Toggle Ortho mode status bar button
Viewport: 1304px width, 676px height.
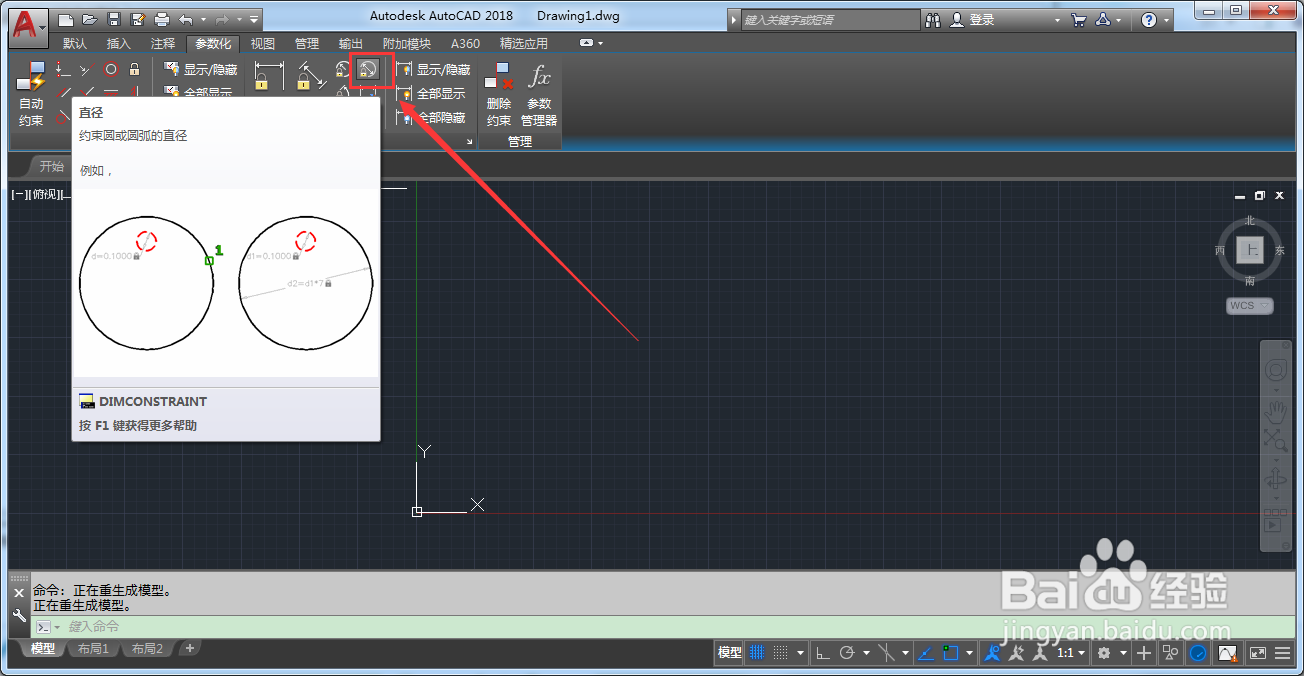[822, 653]
